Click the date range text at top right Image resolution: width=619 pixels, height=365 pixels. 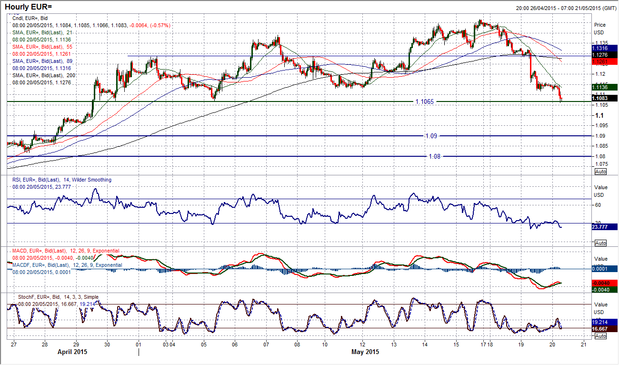(x=566, y=8)
